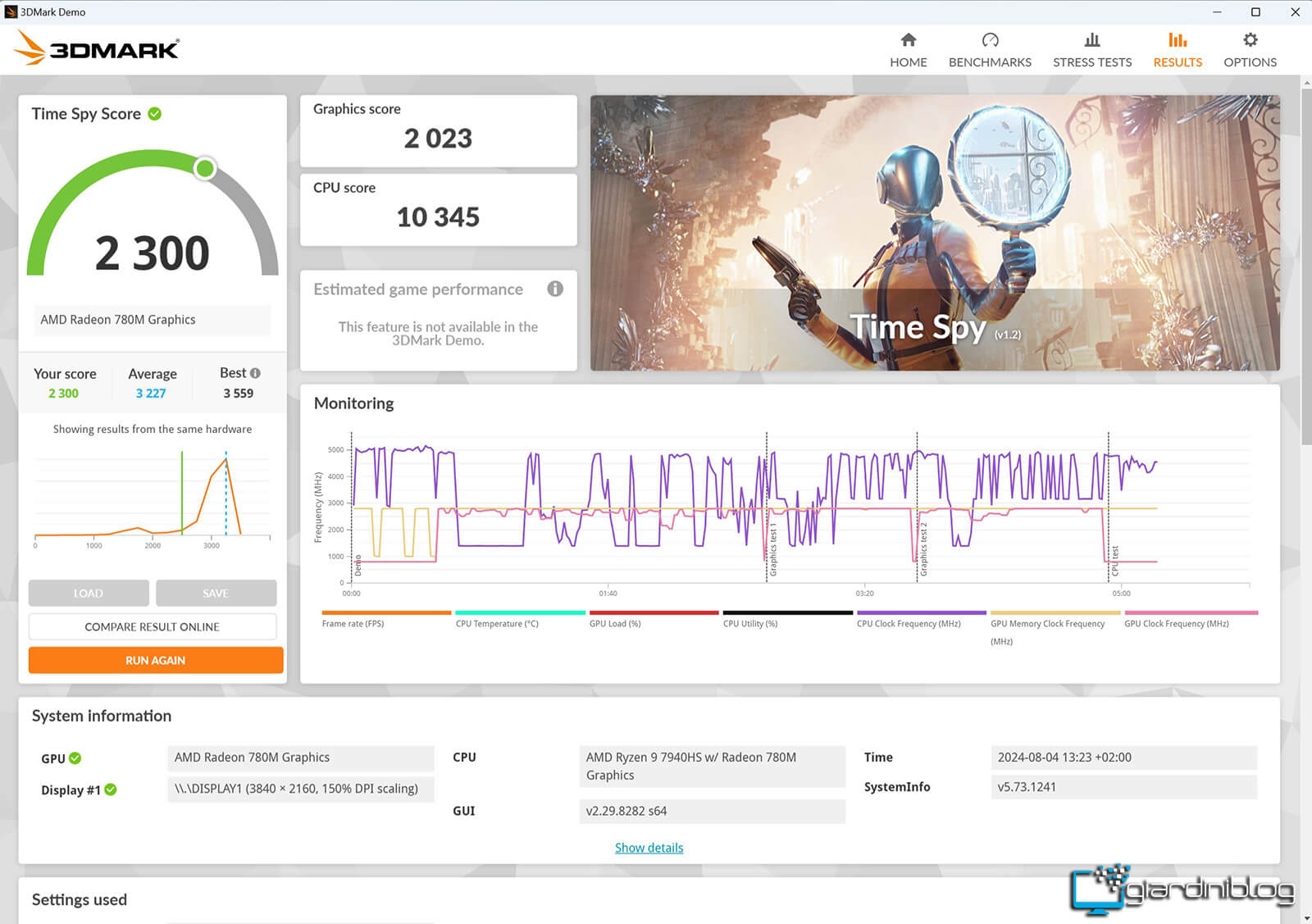Click the Time Spy hero image

(x=935, y=233)
